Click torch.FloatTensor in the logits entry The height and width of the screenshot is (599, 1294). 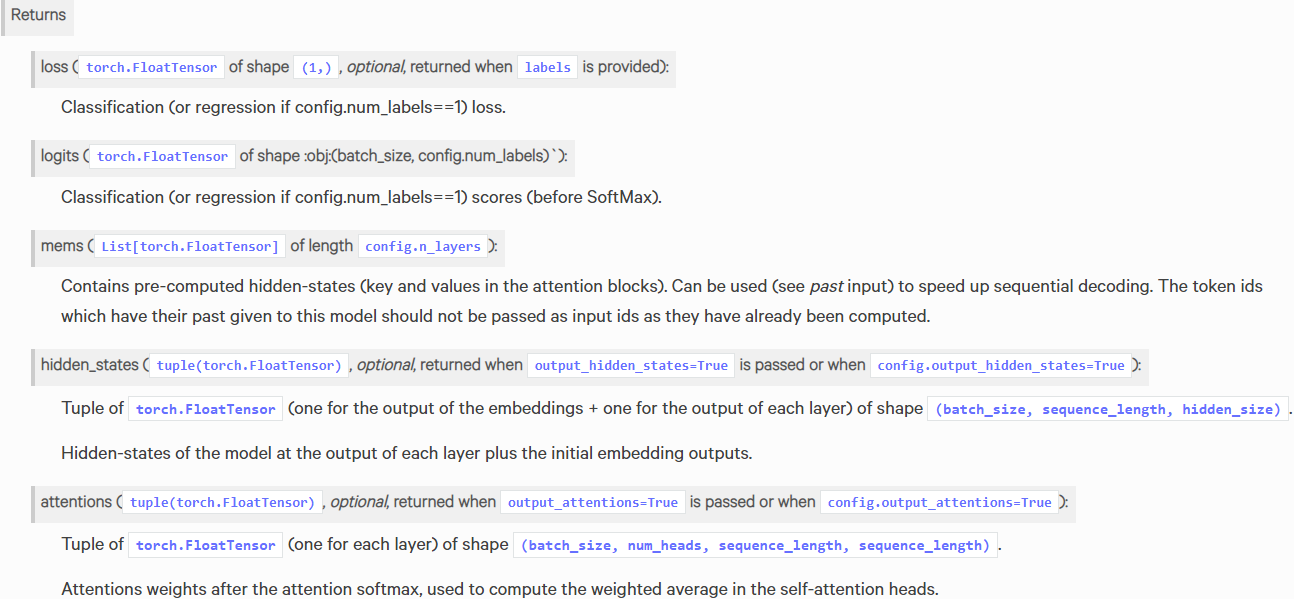point(163,156)
